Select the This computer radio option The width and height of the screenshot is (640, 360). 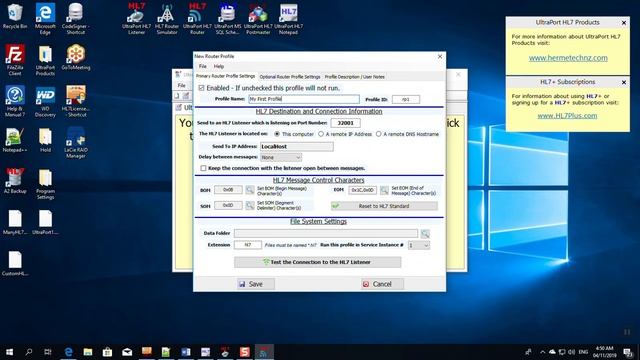(x=277, y=134)
